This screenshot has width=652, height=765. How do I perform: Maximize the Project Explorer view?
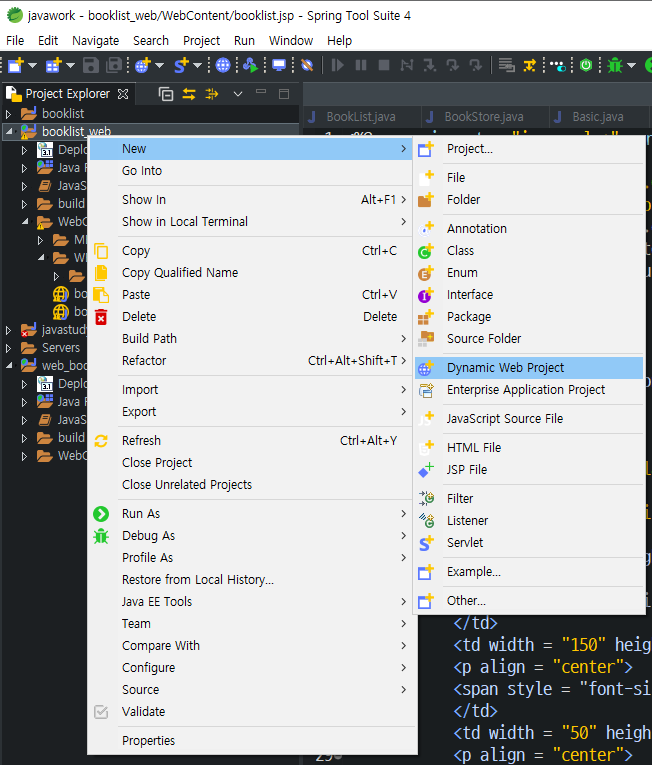coord(284,94)
